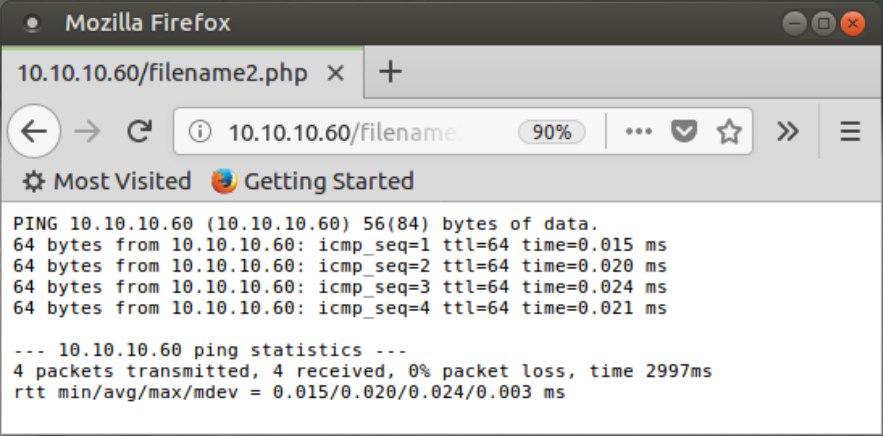Open the Most Visited bookmarks folder
Image resolution: width=883 pixels, height=436 pixels.
(107, 181)
